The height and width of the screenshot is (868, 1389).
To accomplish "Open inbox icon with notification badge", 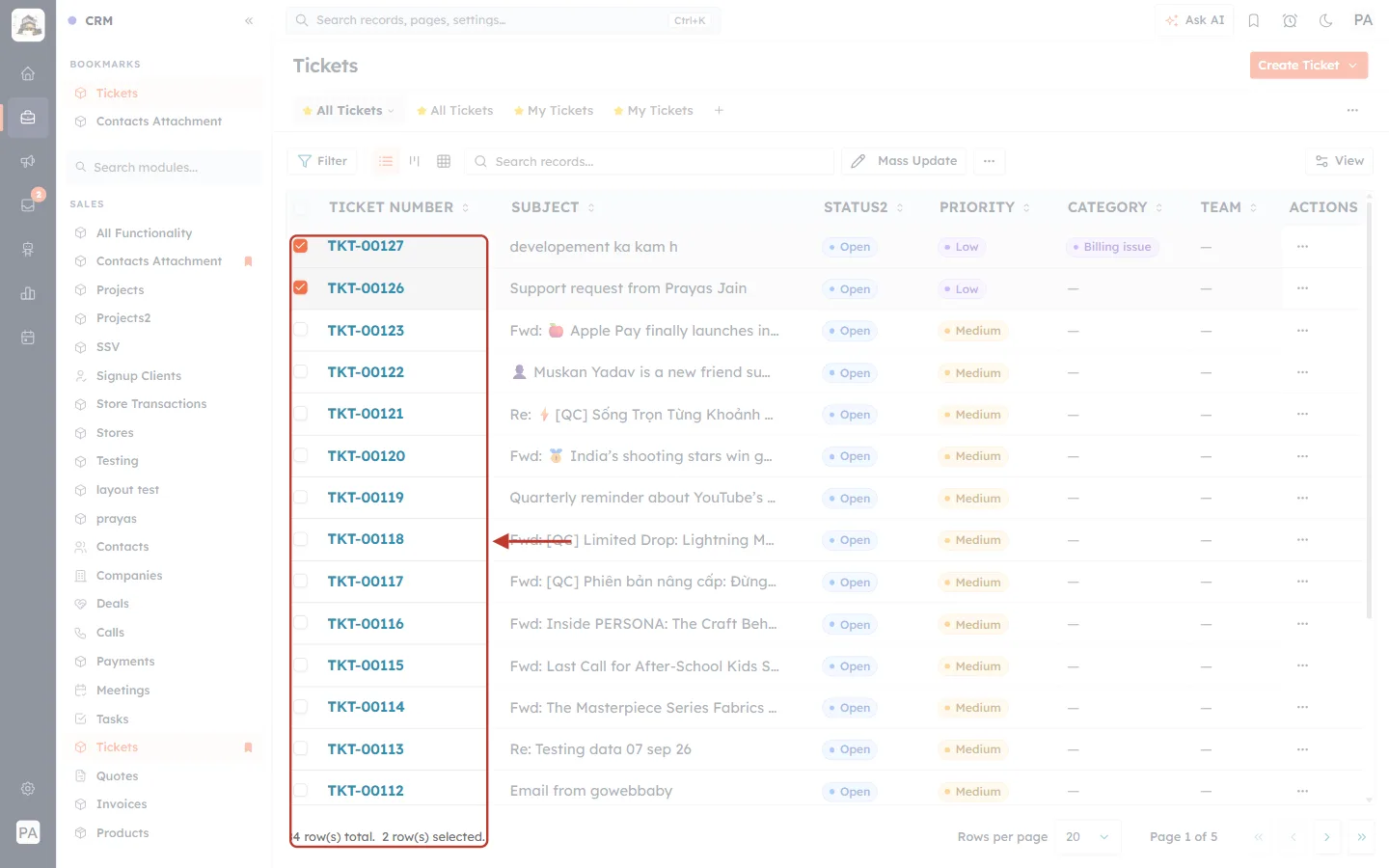I will 28,204.
